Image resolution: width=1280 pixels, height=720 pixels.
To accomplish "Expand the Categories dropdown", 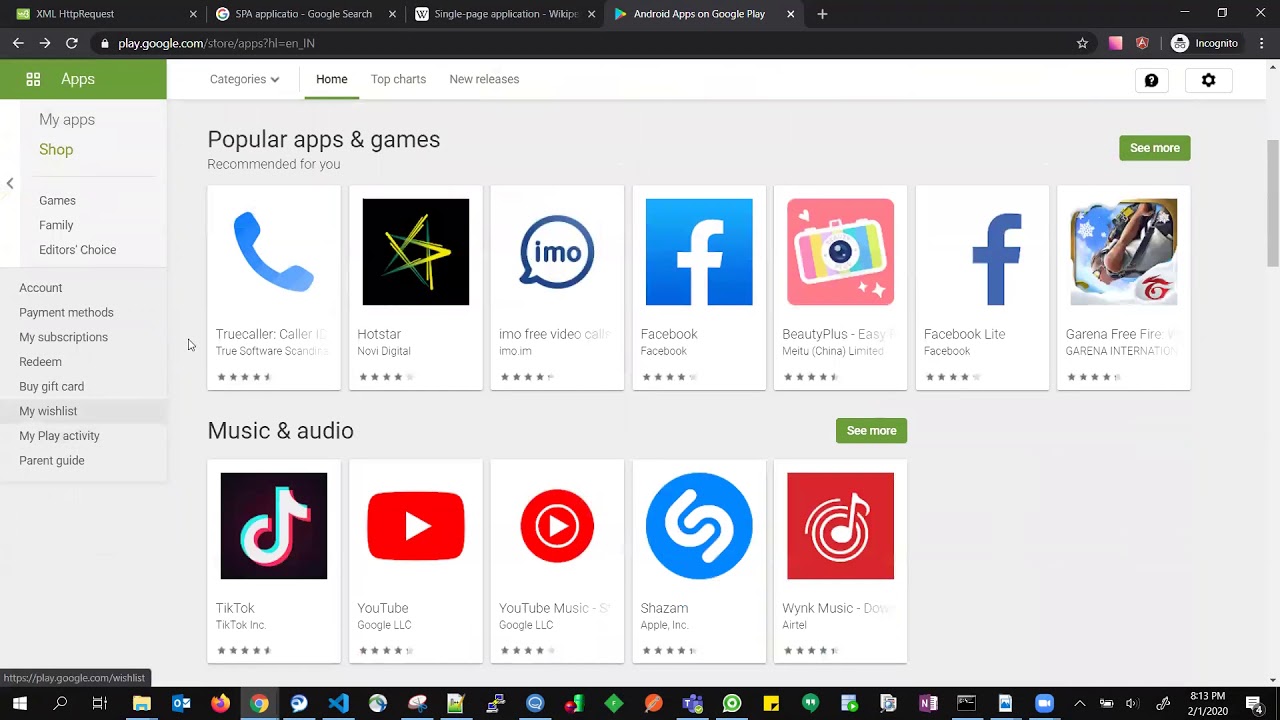I will point(245,79).
